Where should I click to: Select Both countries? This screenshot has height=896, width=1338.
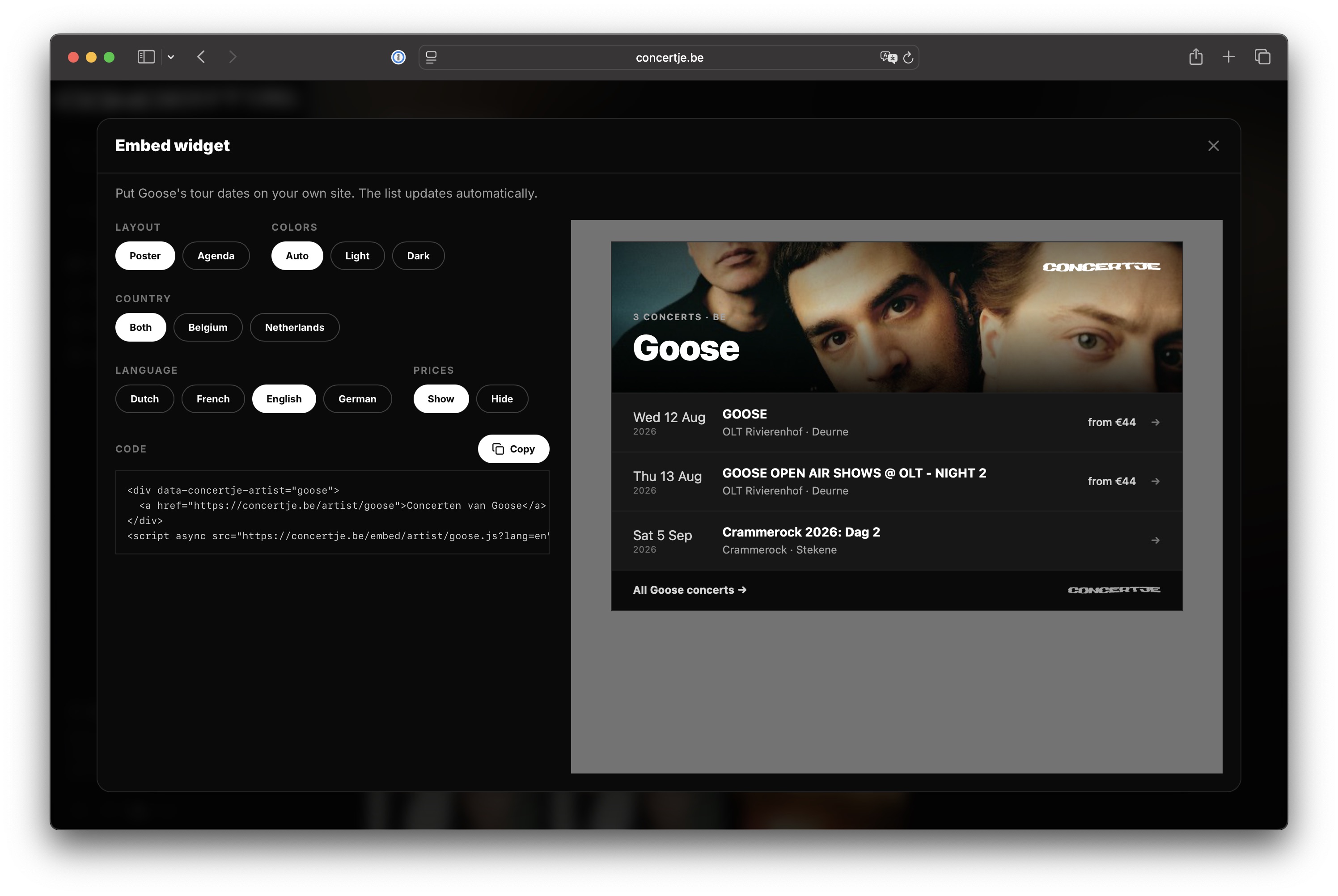(140, 327)
